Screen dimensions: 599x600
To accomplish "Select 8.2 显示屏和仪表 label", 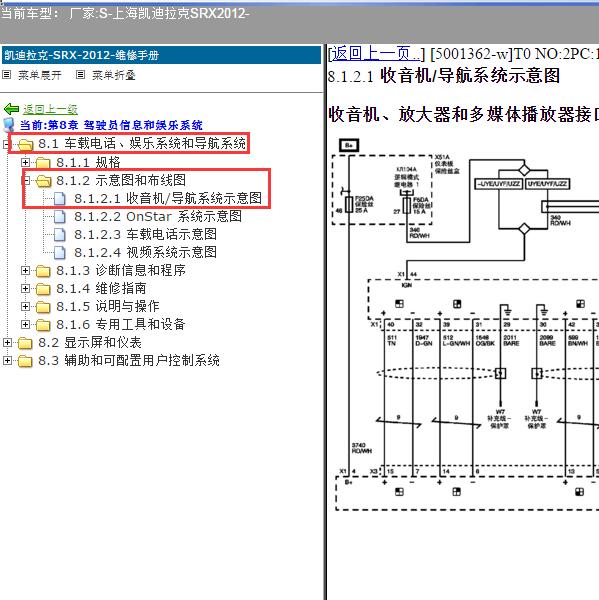I will 90,343.
